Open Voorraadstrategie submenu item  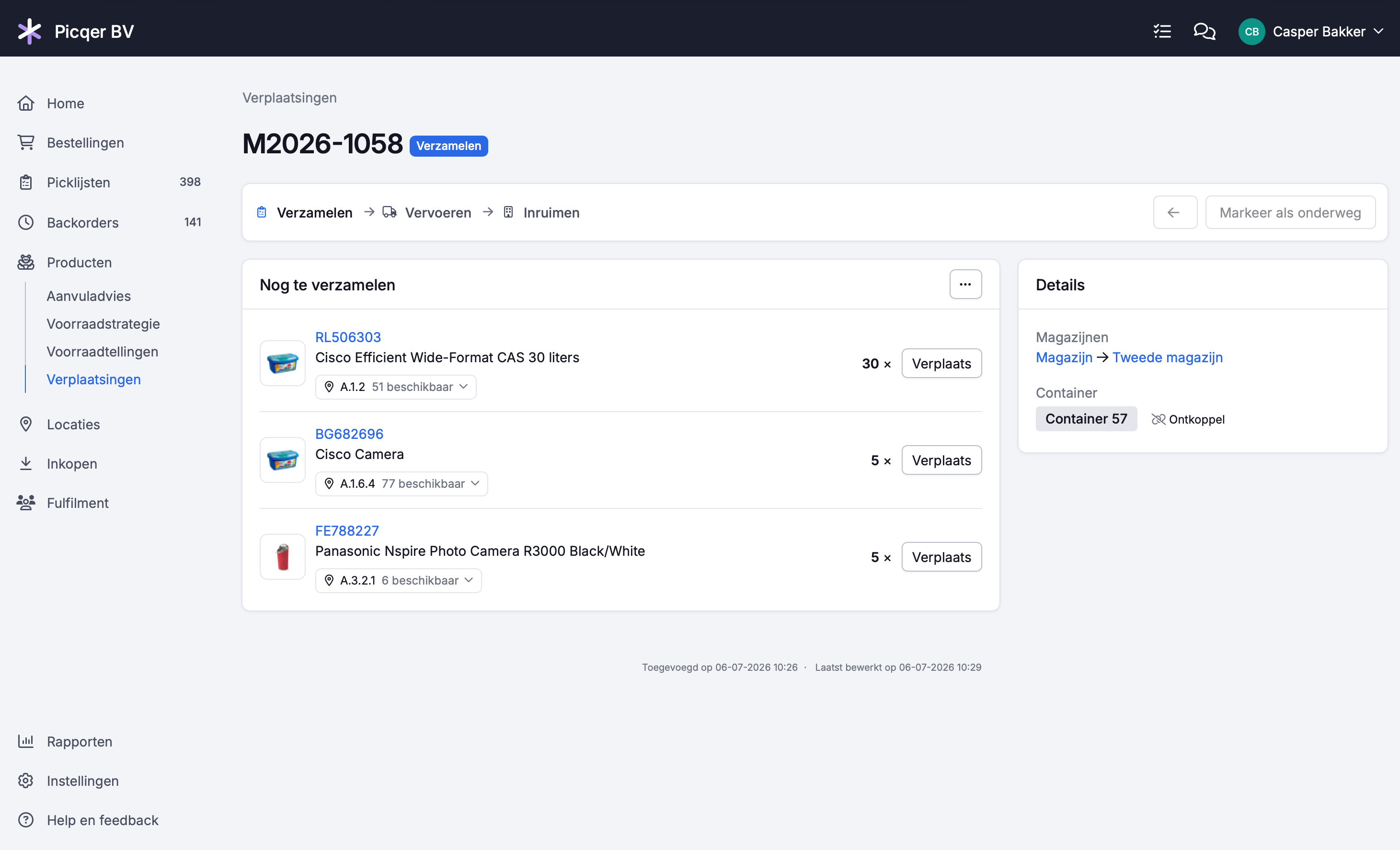tap(103, 324)
